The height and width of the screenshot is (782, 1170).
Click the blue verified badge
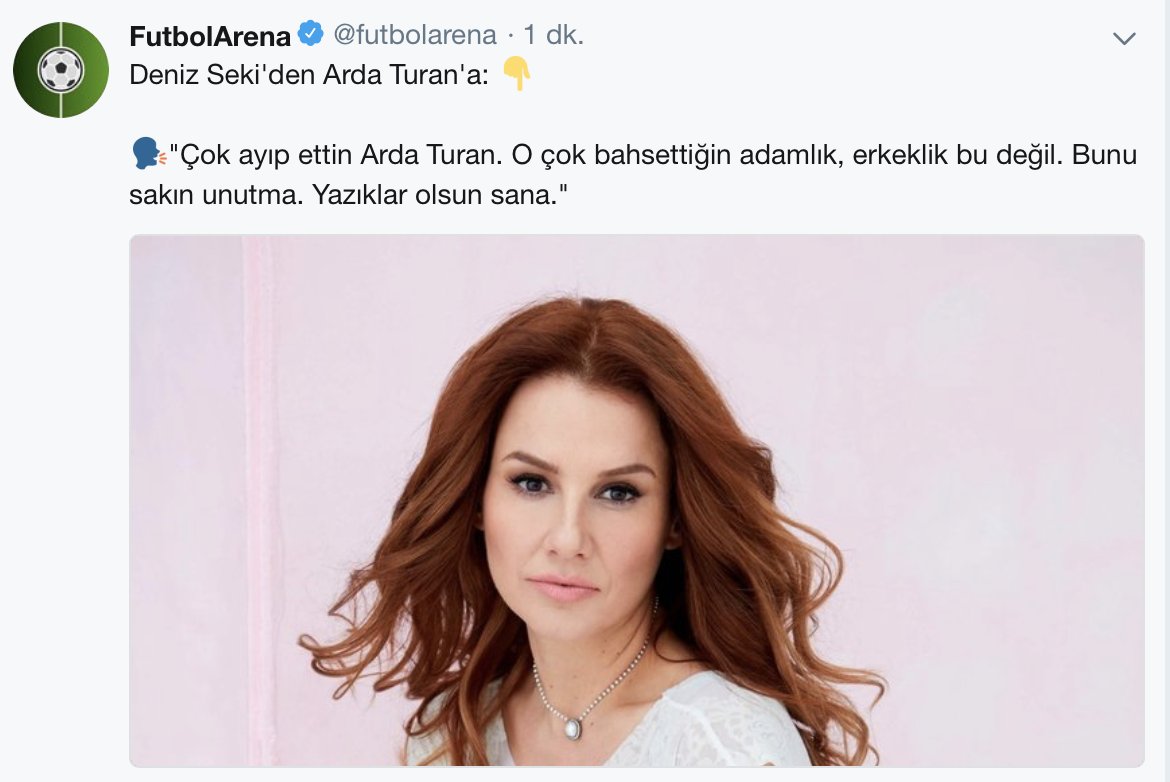(x=310, y=34)
